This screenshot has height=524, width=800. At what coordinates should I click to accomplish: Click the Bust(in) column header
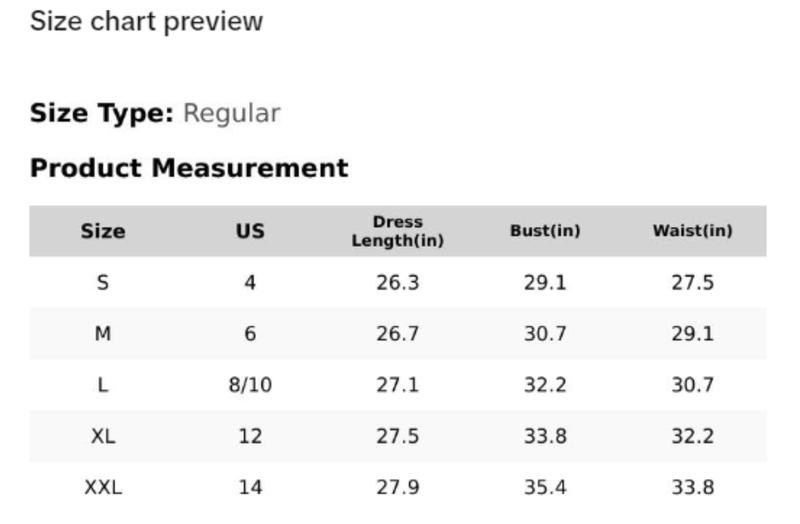(x=545, y=231)
